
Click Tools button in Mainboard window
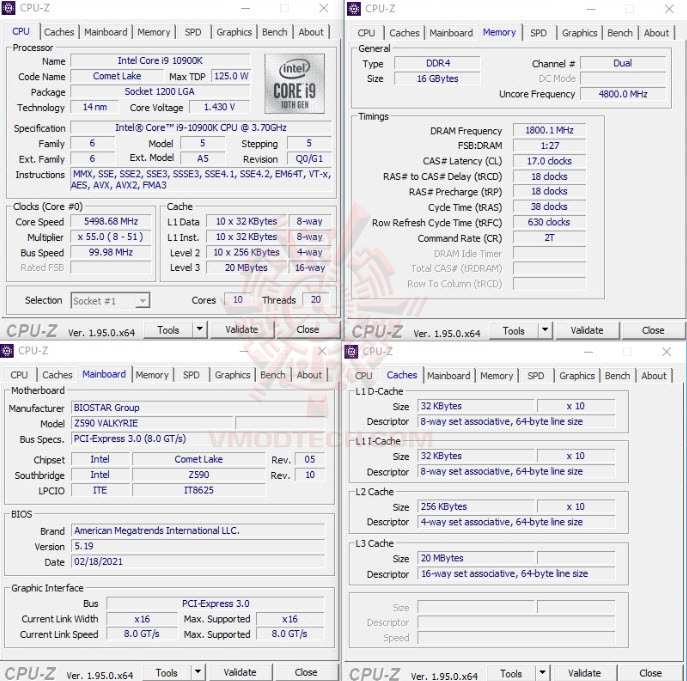click(x=166, y=672)
